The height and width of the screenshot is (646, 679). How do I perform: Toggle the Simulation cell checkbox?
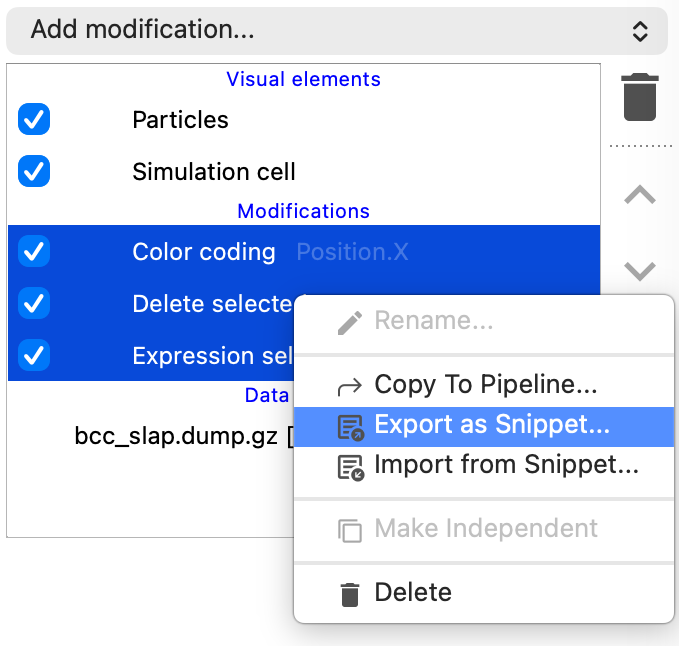(34, 171)
